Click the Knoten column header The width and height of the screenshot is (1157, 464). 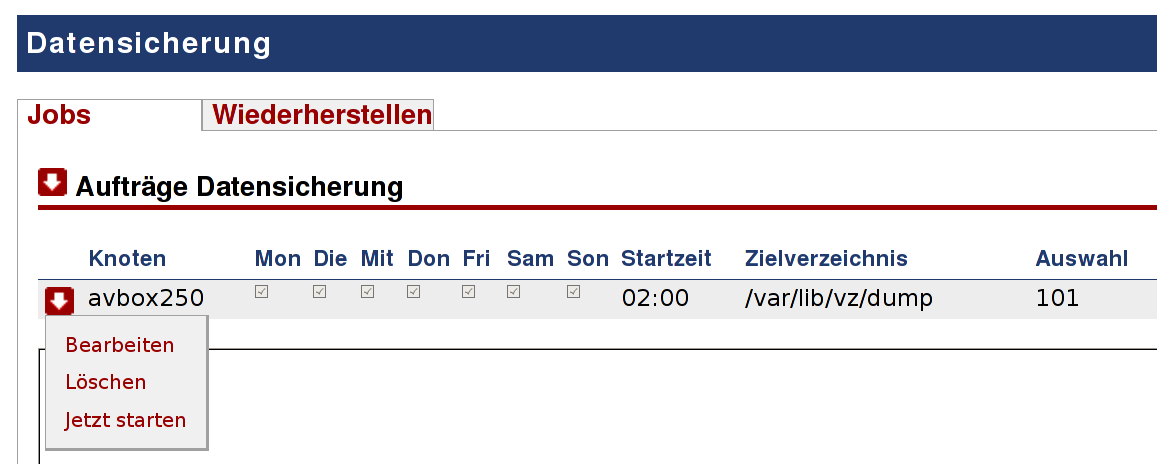pyautogui.click(x=127, y=258)
